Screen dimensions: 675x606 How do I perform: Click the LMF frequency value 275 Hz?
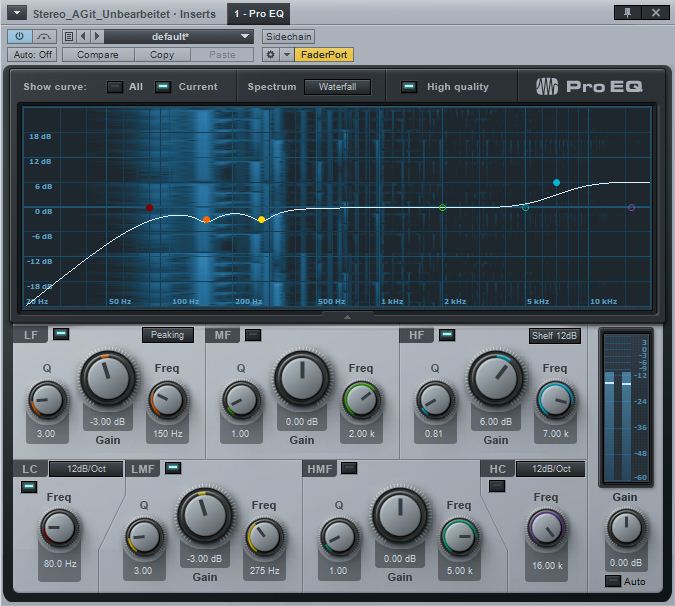click(x=264, y=571)
